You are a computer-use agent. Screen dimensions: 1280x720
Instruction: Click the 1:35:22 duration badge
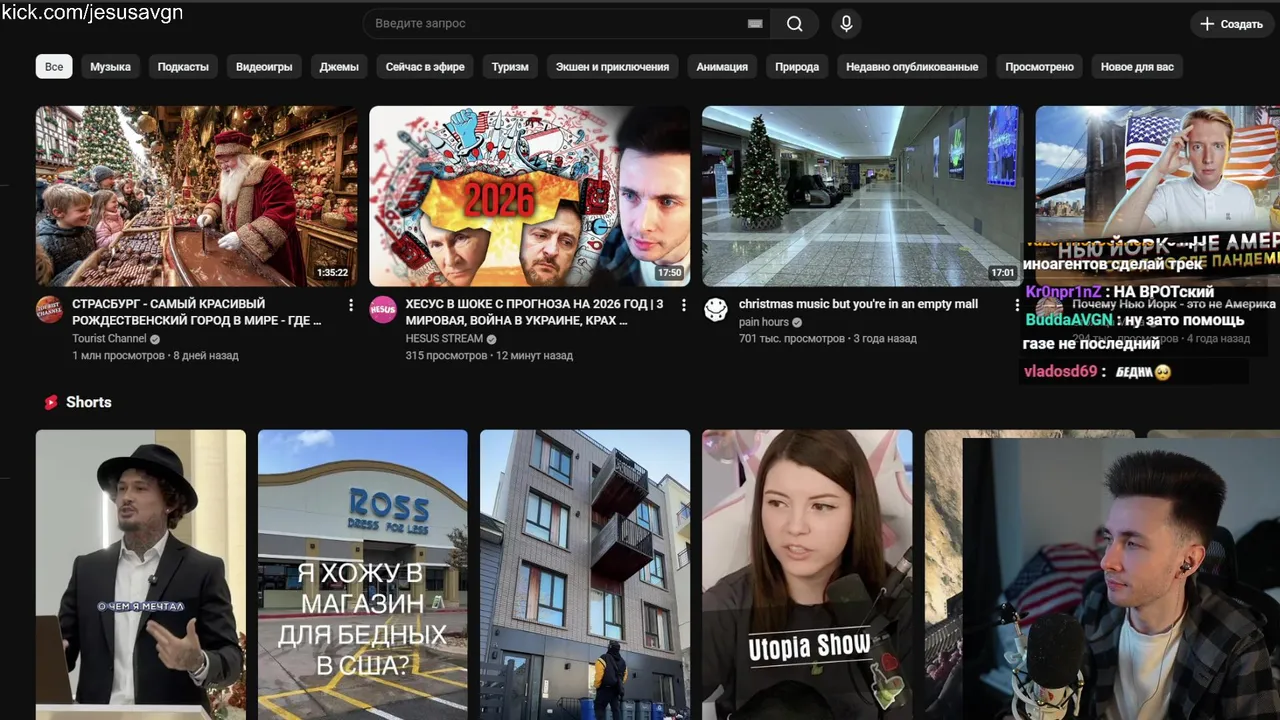[x=332, y=273]
